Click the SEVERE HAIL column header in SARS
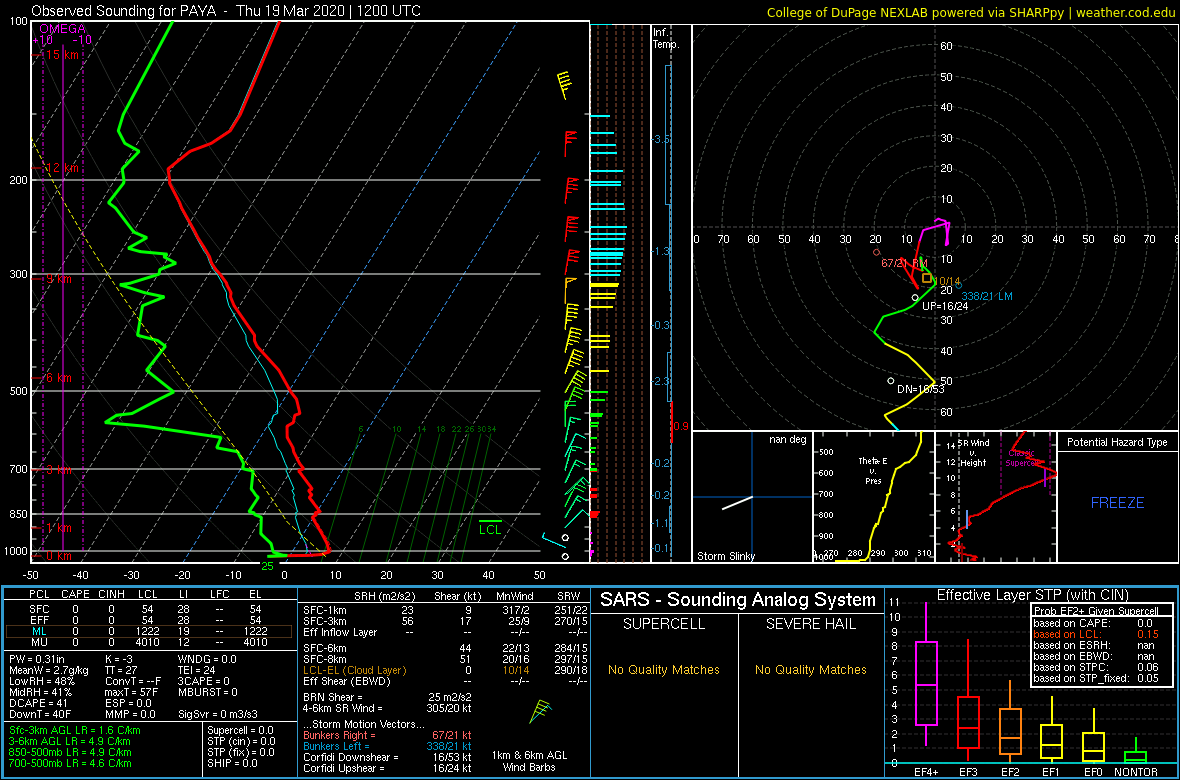The image size is (1180, 780). point(812,624)
